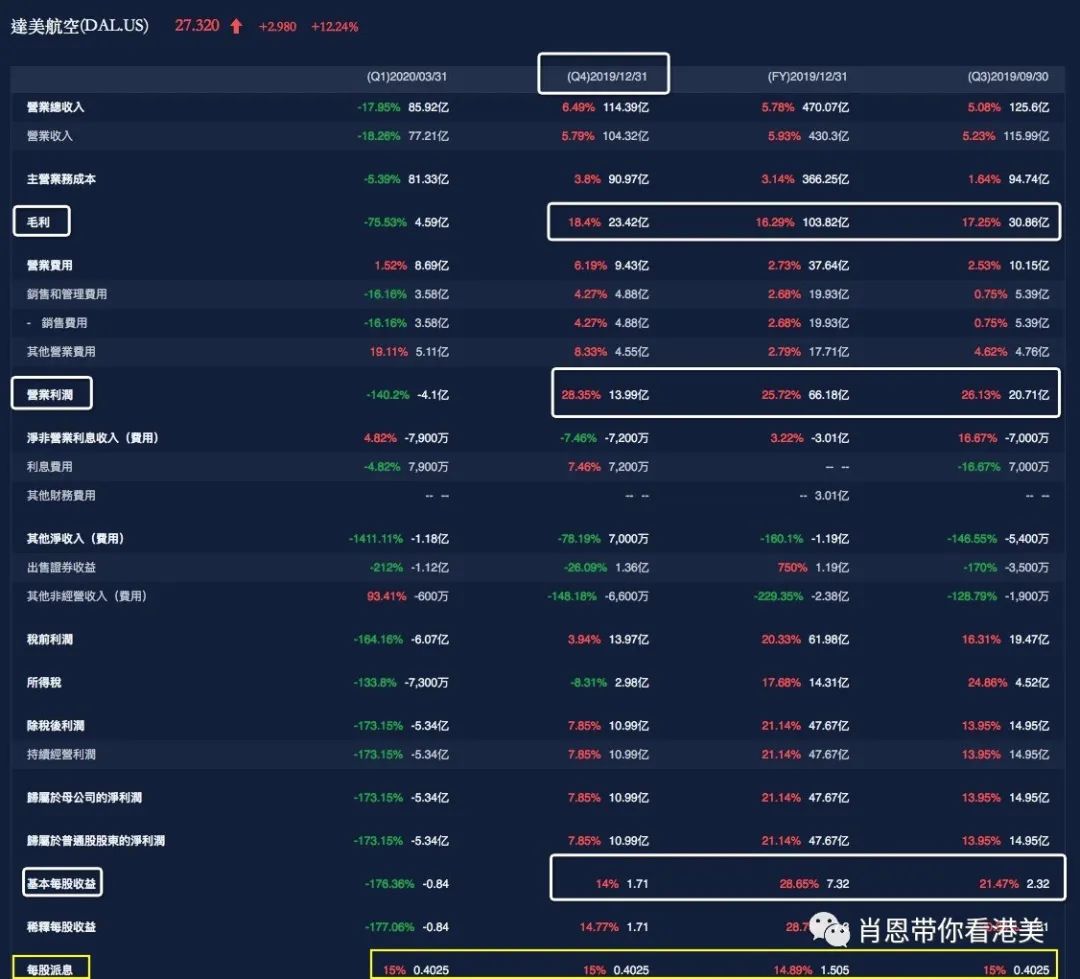
Task: Click the 毛利 row label
Action: point(39,222)
